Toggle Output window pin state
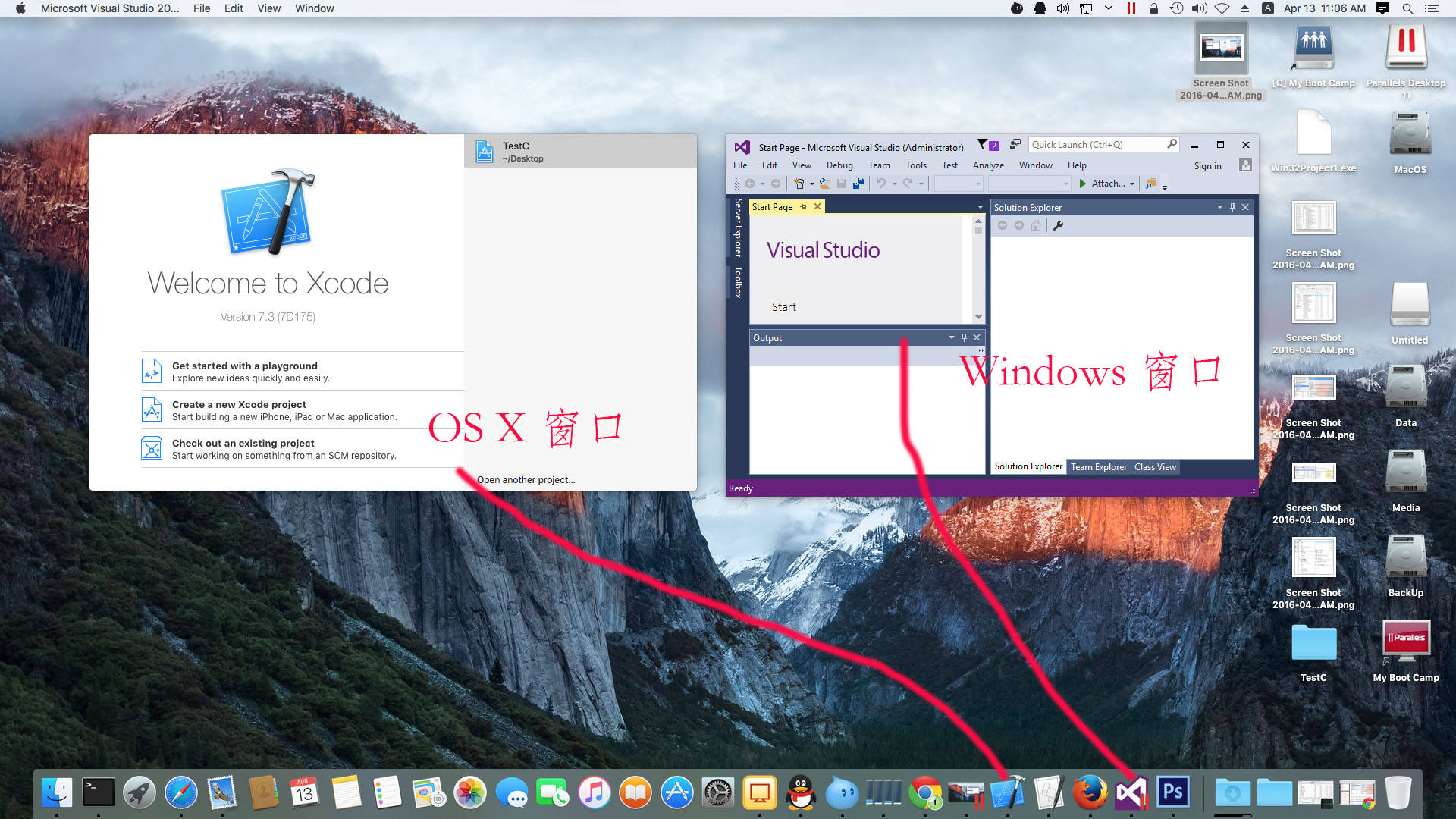This screenshot has height=819, width=1456. click(964, 338)
